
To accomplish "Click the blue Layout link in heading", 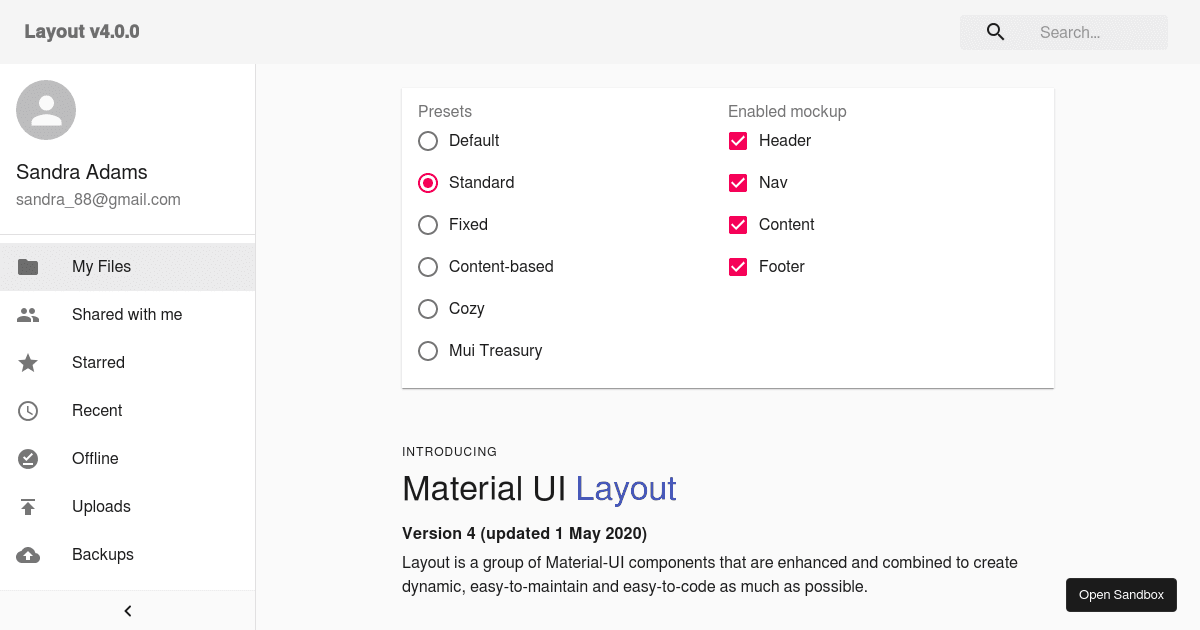I will point(626,489).
